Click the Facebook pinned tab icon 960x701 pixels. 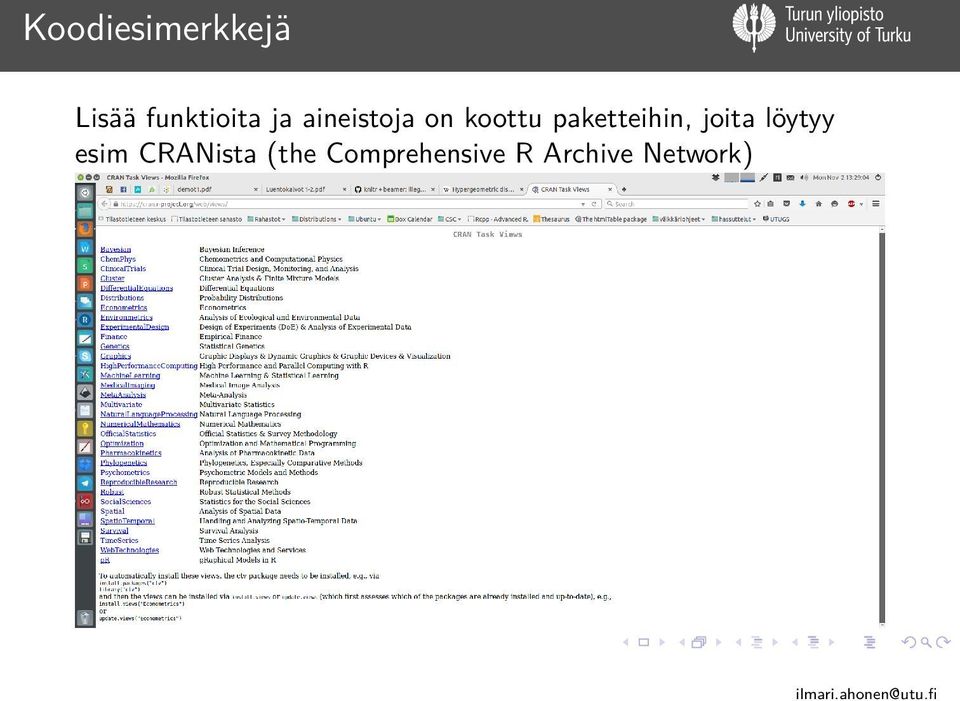pos(123,190)
